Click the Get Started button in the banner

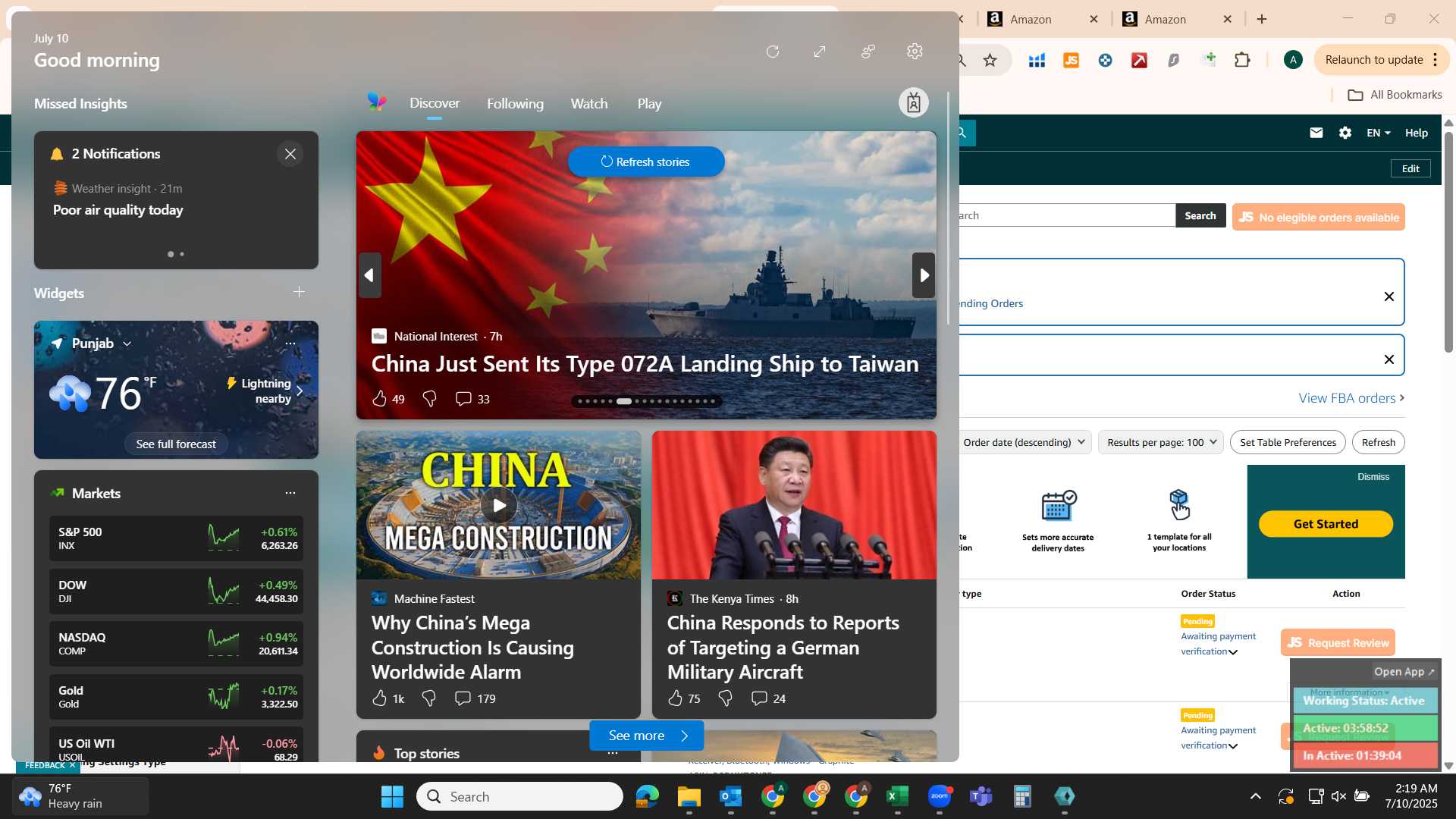click(x=1326, y=524)
